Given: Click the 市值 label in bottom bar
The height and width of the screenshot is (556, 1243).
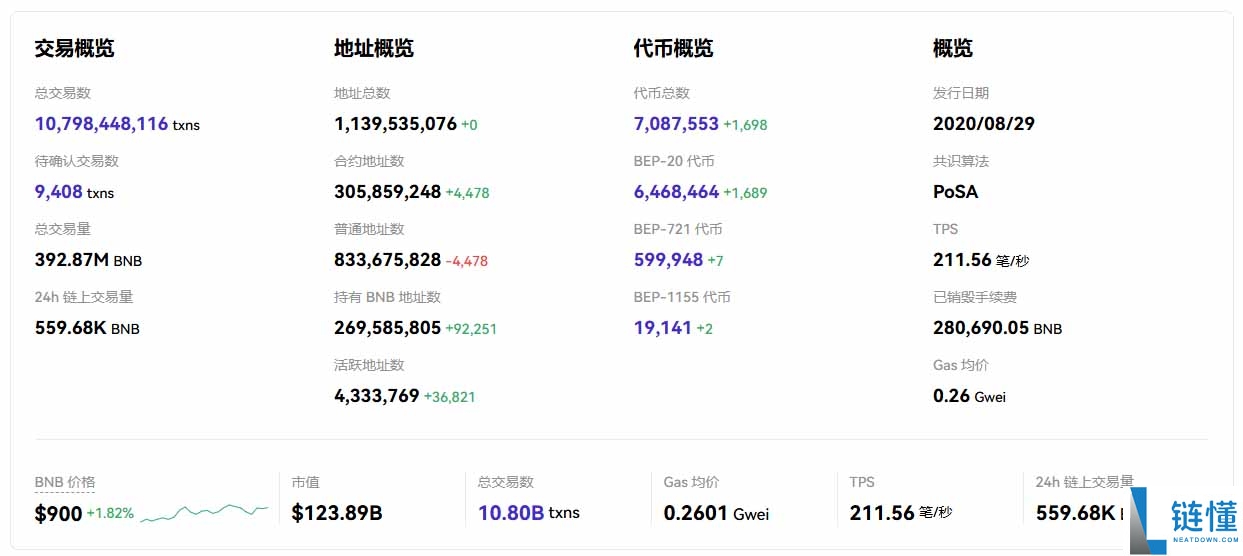Looking at the screenshot, I should click(305, 482).
